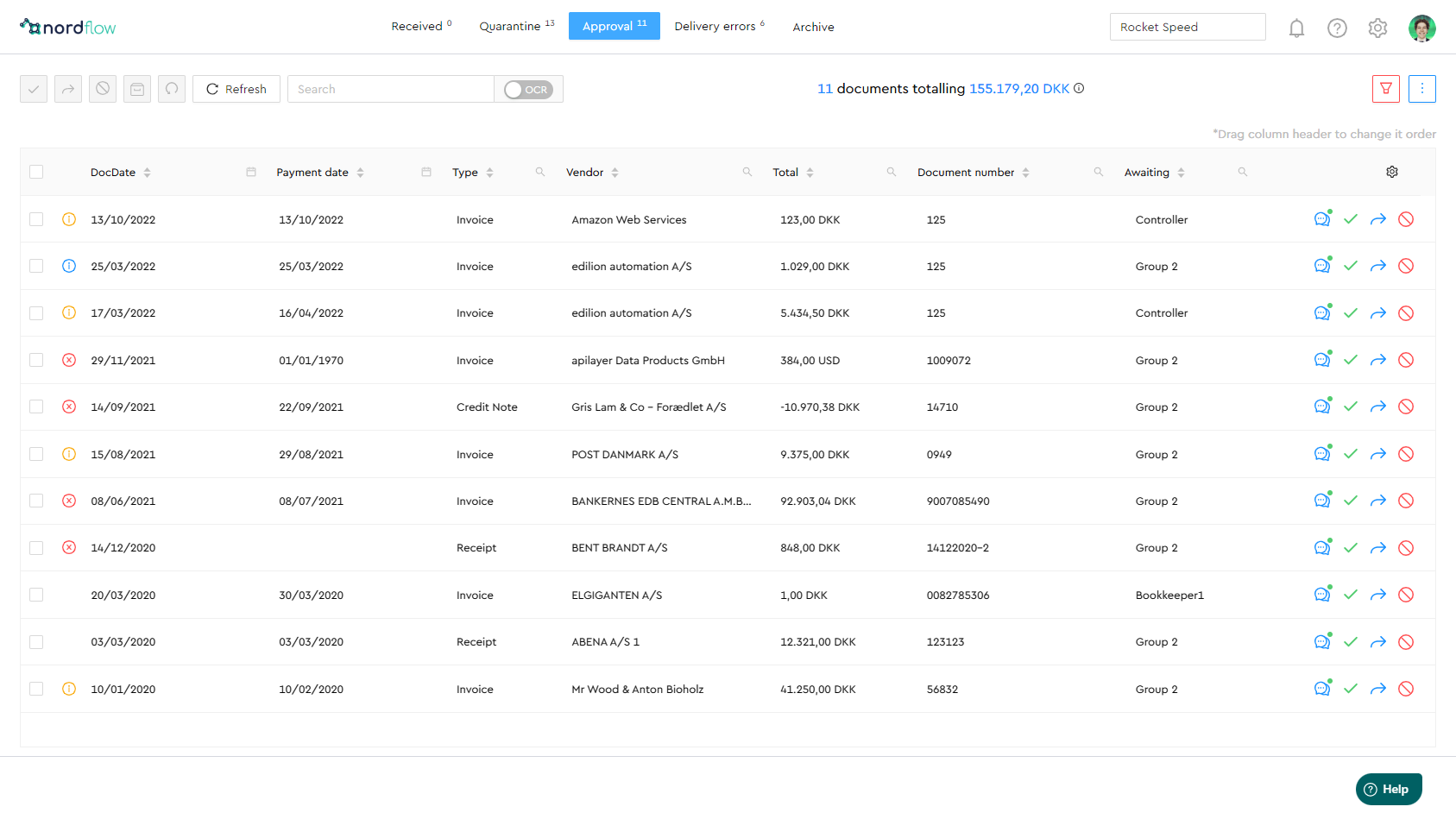The image size is (1456, 813).
Task: Open the red filter icon on the right
Action: click(x=1386, y=89)
